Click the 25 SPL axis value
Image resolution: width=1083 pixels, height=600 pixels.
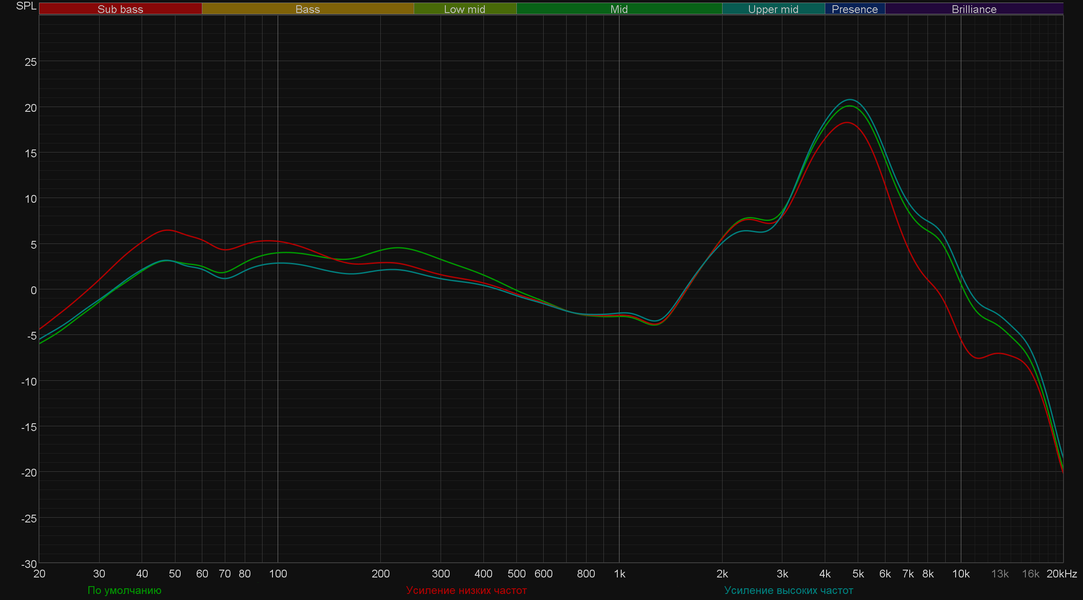(30, 62)
